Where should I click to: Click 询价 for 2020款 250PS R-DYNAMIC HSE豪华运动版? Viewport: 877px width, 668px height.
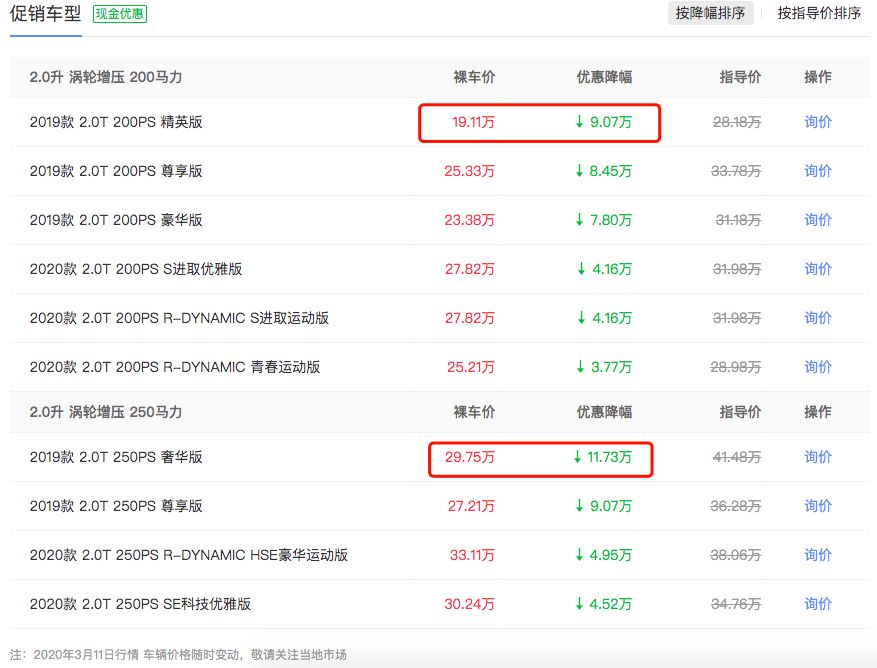click(816, 555)
